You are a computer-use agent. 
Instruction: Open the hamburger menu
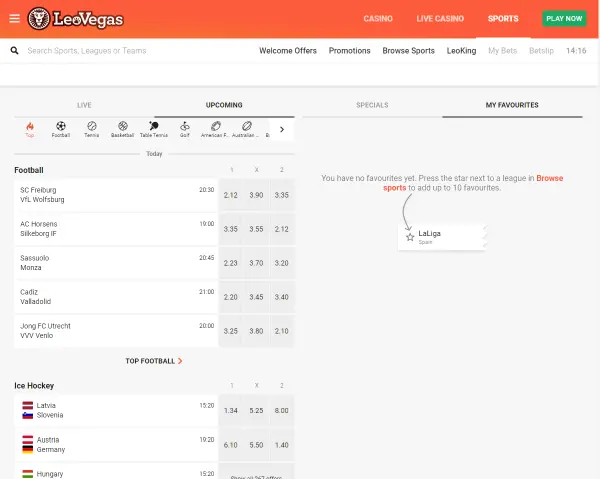click(x=15, y=18)
